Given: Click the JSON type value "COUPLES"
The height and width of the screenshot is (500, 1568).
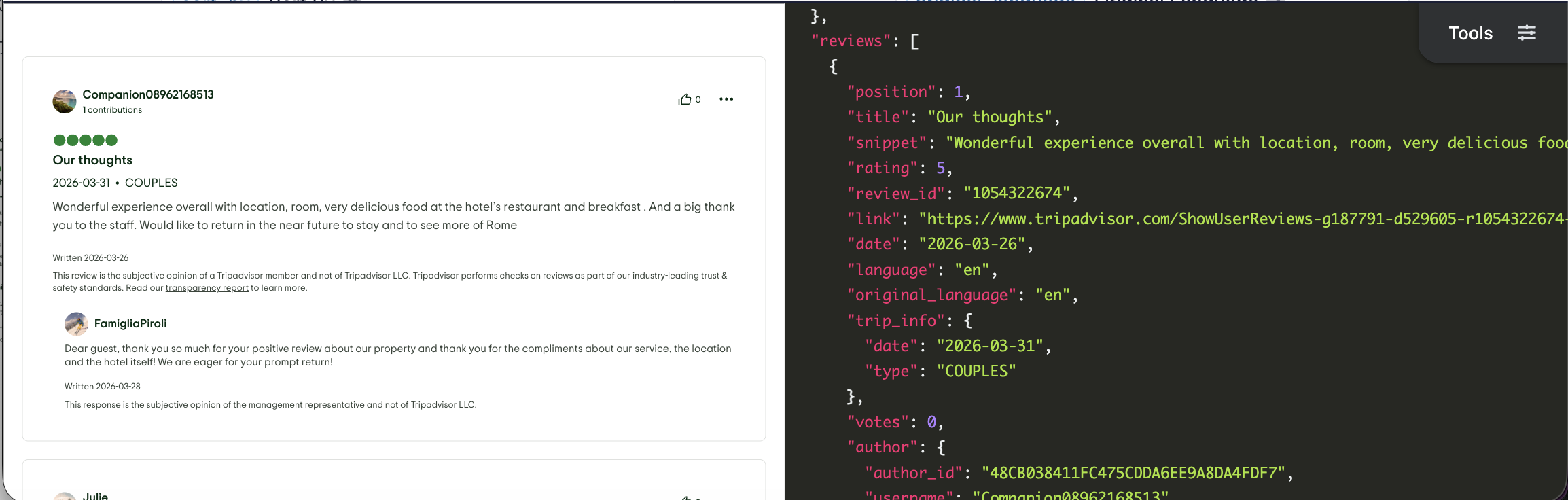Looking at the screenshot, I should (976, 371).
